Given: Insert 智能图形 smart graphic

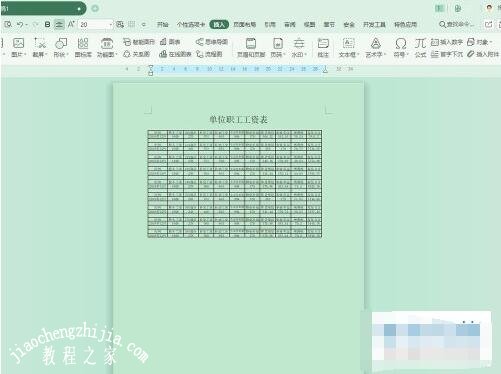Looking at the screenshot, I should [139, 42].
